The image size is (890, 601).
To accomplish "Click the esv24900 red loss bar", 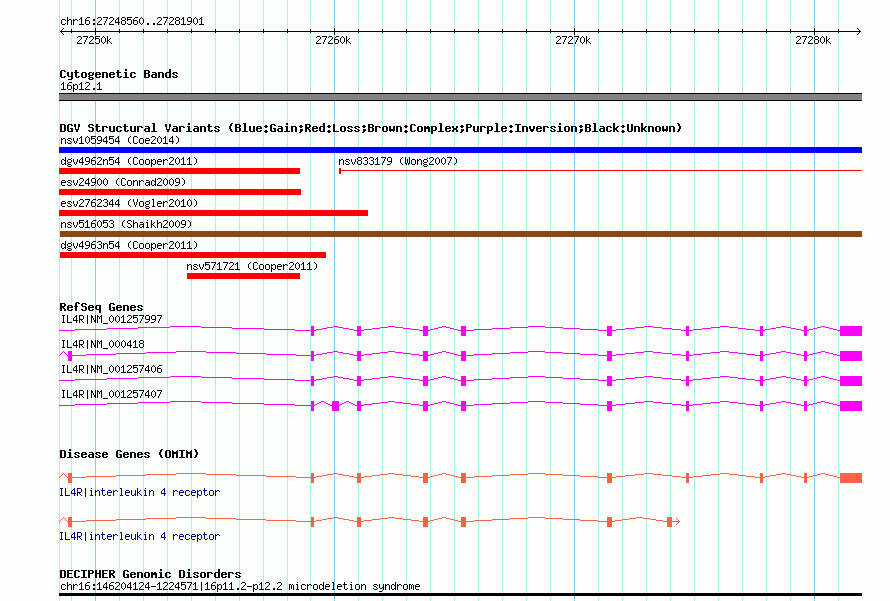I will 180,192.
